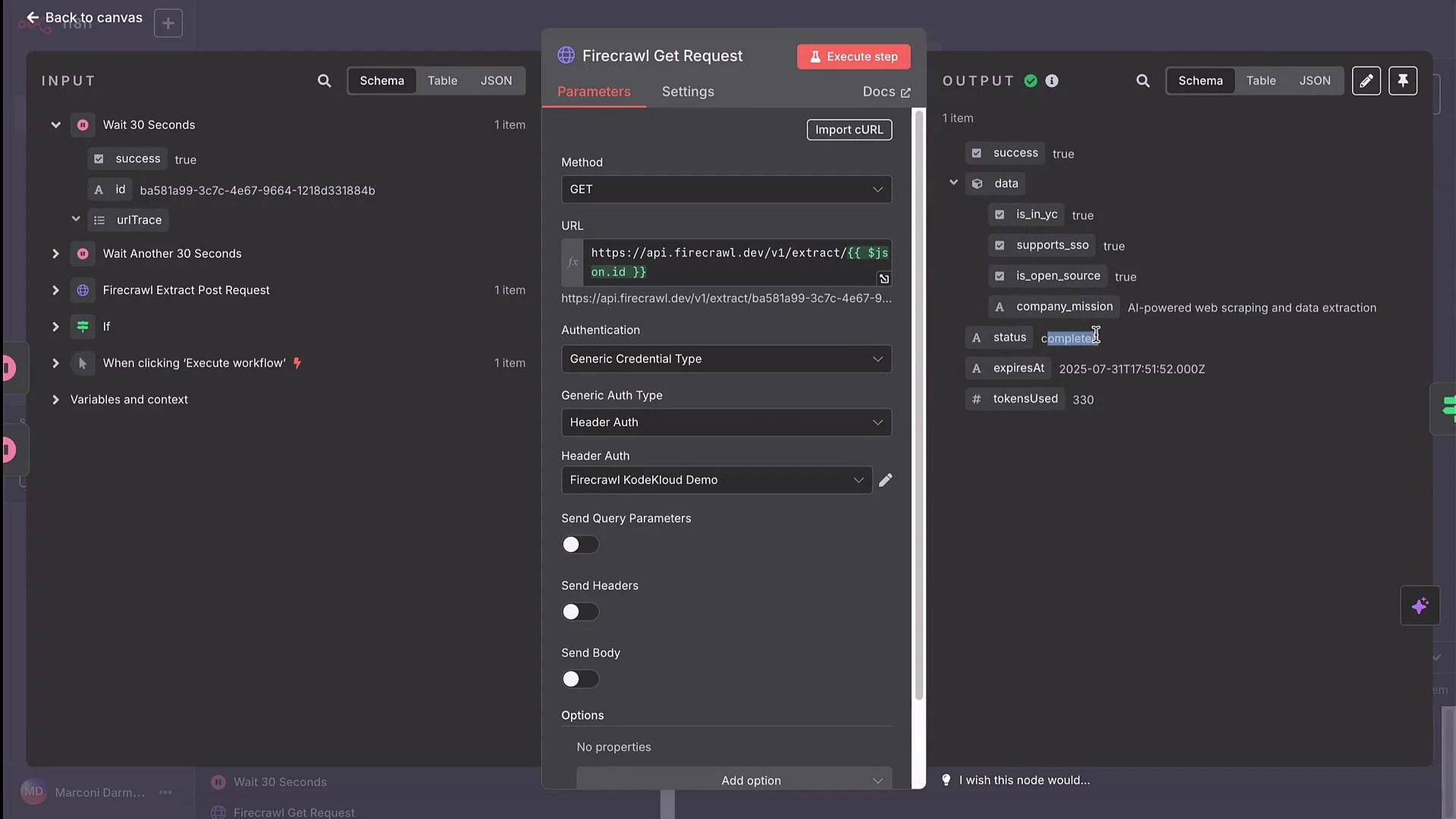Click the success checkbox icon in OUTPUT
Viewport: 1456px width, 819px height.
977,153
